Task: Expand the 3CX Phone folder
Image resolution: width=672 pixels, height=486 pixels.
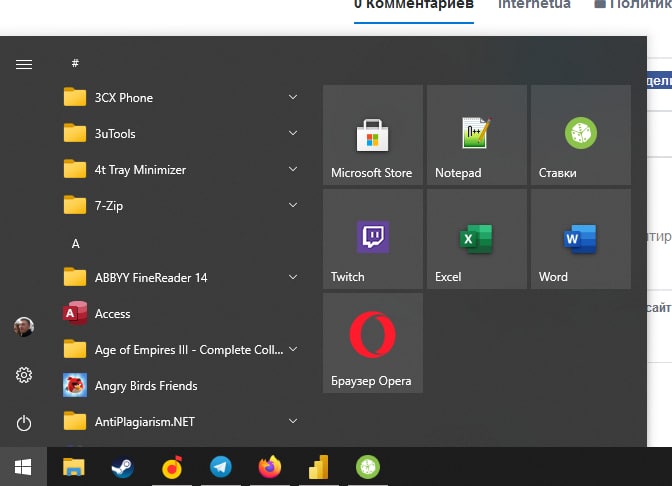Action: [293, 97]
